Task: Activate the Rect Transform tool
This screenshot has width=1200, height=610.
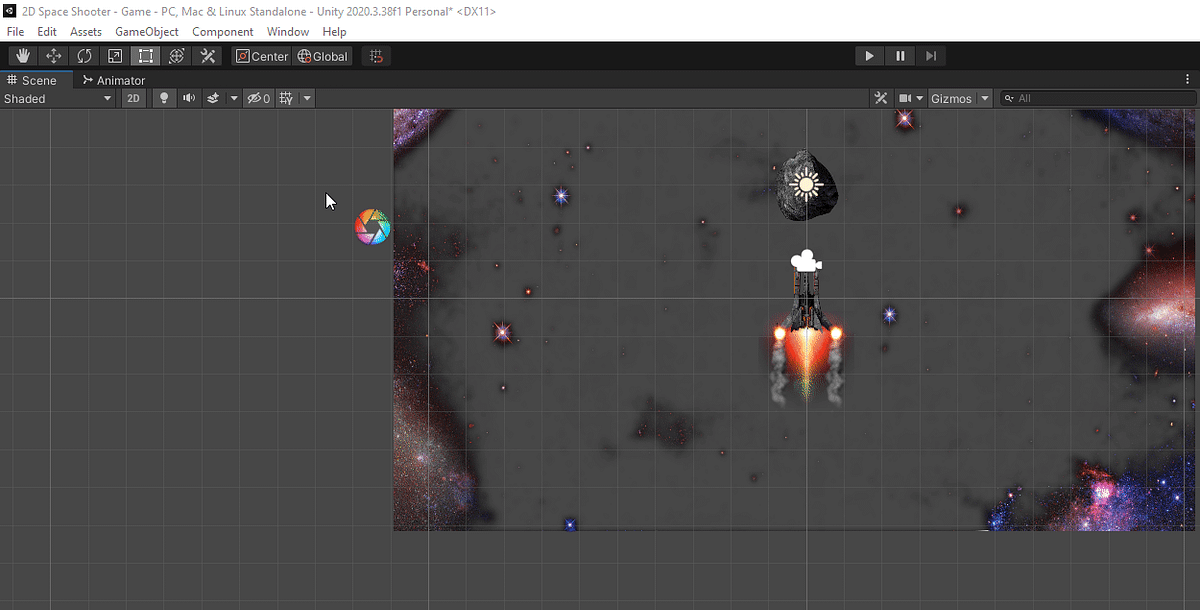Action: [145, 56]
